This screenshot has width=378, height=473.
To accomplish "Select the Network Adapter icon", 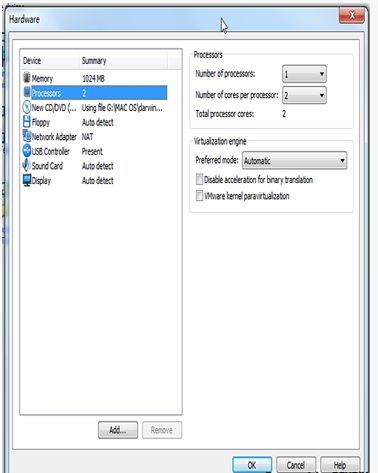I will coord(27,136).
